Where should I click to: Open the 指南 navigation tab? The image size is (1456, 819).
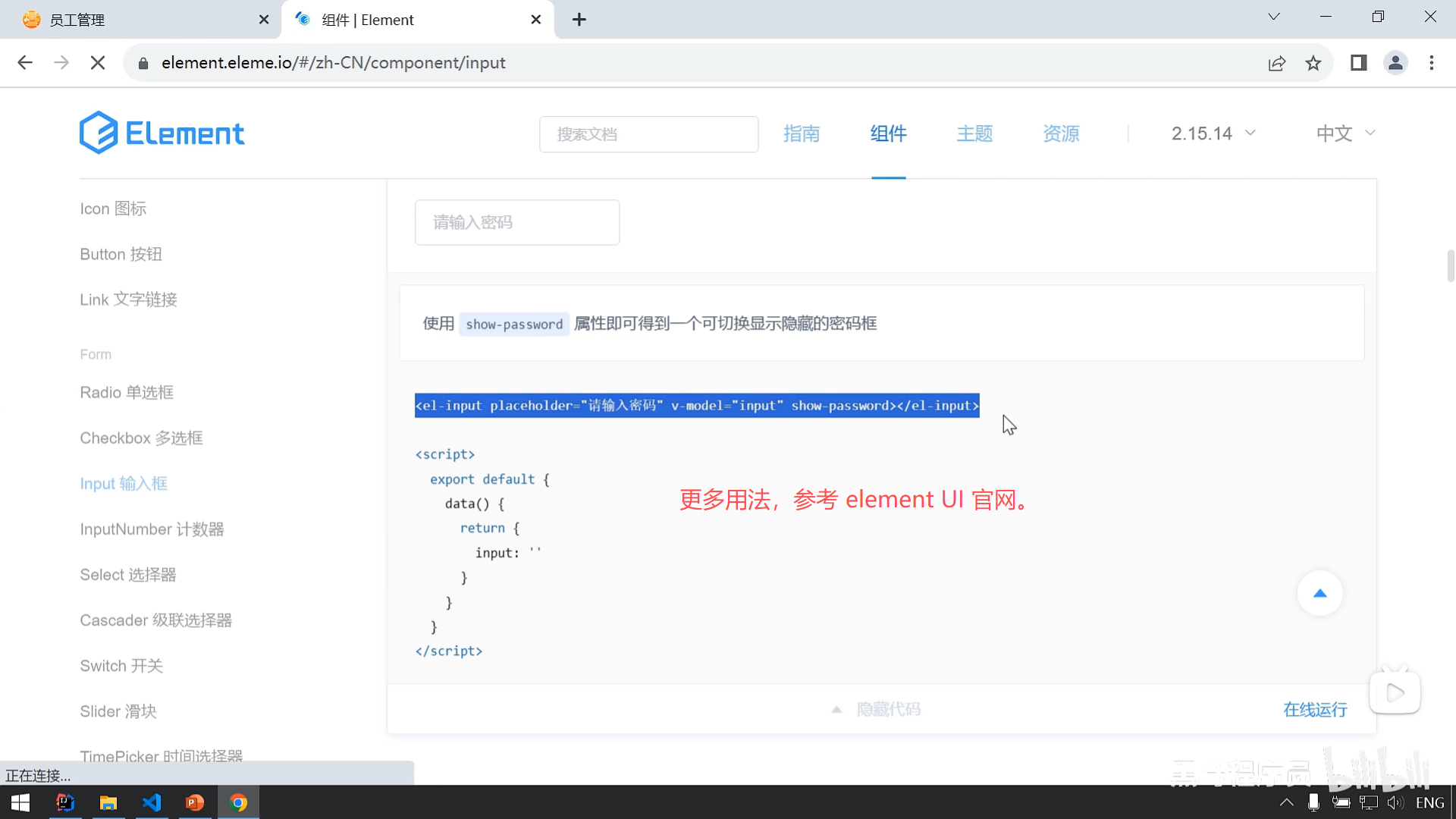coord(802,133)
